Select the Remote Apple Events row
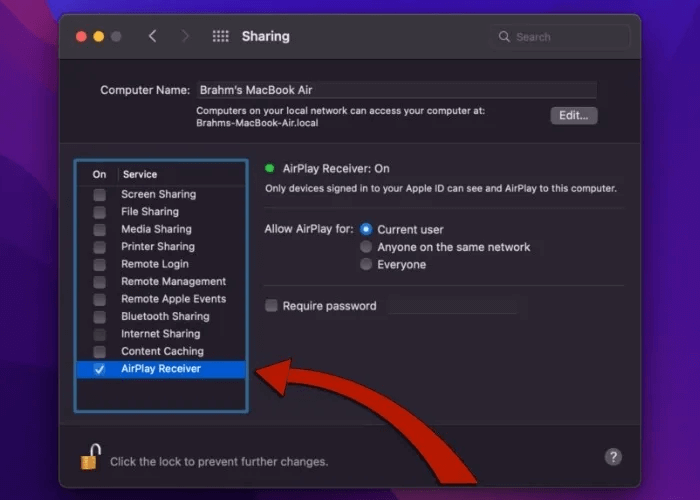The height and width of the screenshot is (500, 700). [161, 299]
